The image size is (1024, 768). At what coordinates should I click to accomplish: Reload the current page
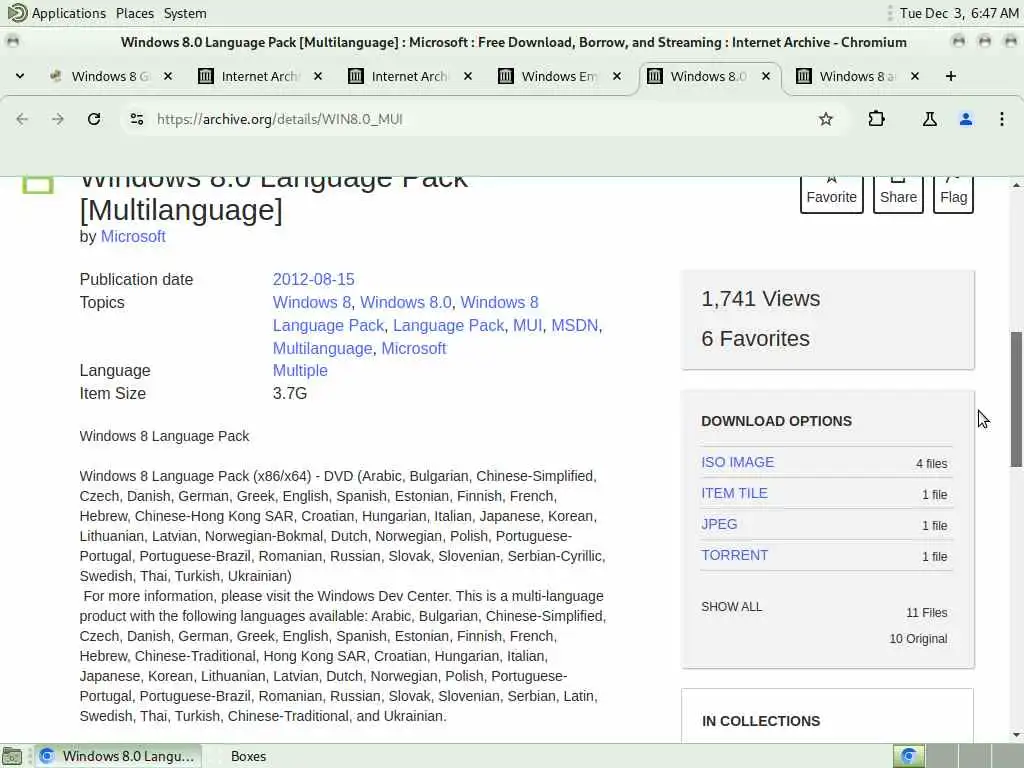click(94, 119)
